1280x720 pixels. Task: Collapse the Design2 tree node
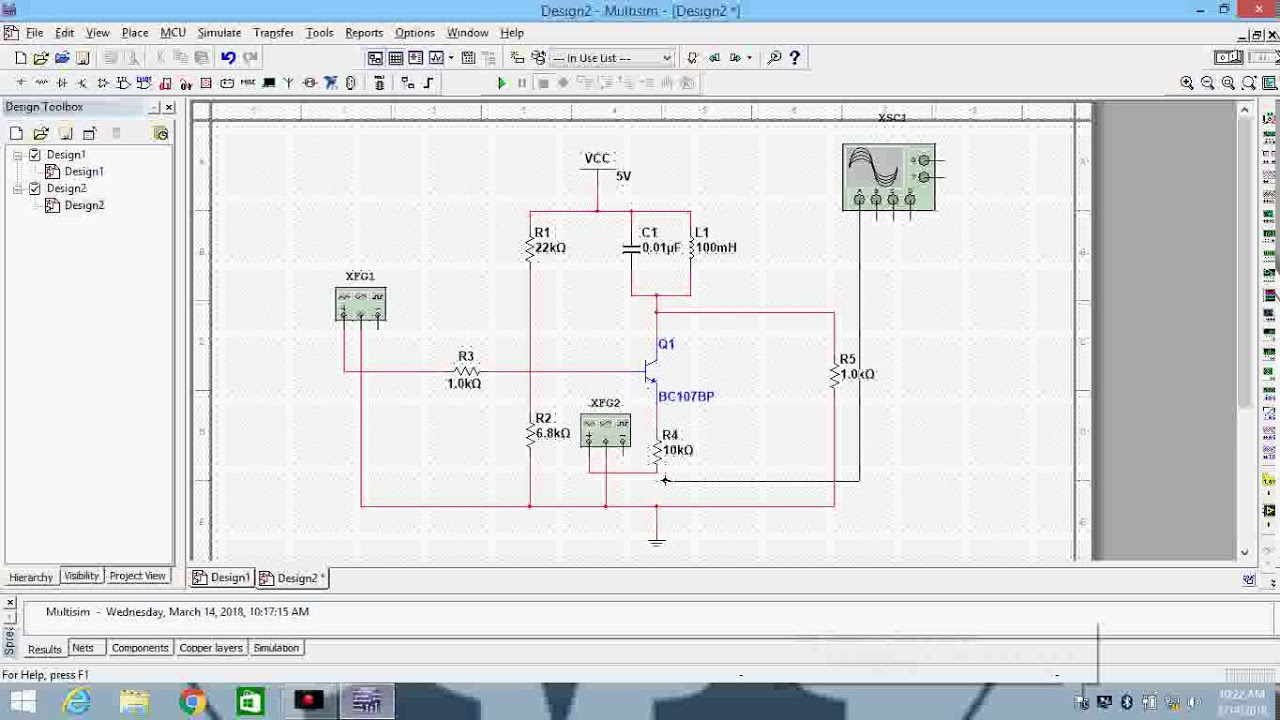[17, 188]
